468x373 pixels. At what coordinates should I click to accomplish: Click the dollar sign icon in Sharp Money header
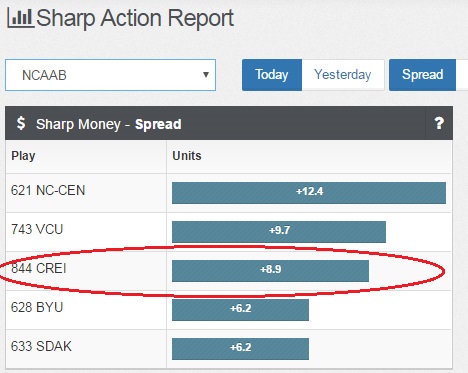tap(21, 123)
